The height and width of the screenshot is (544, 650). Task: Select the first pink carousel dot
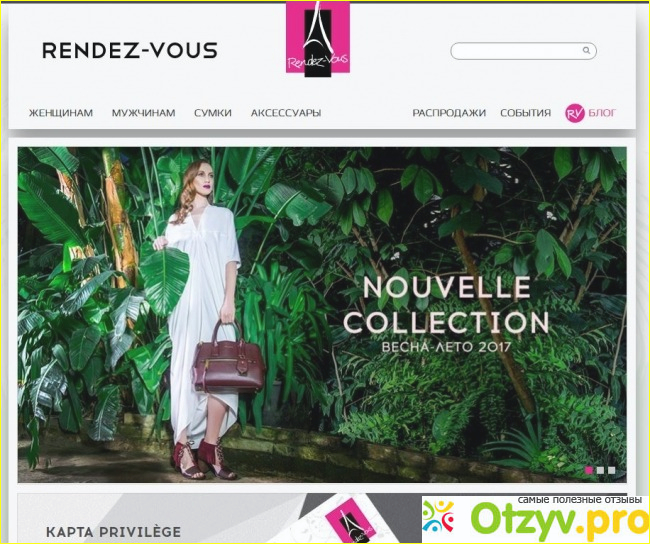(x=588, y=470)
